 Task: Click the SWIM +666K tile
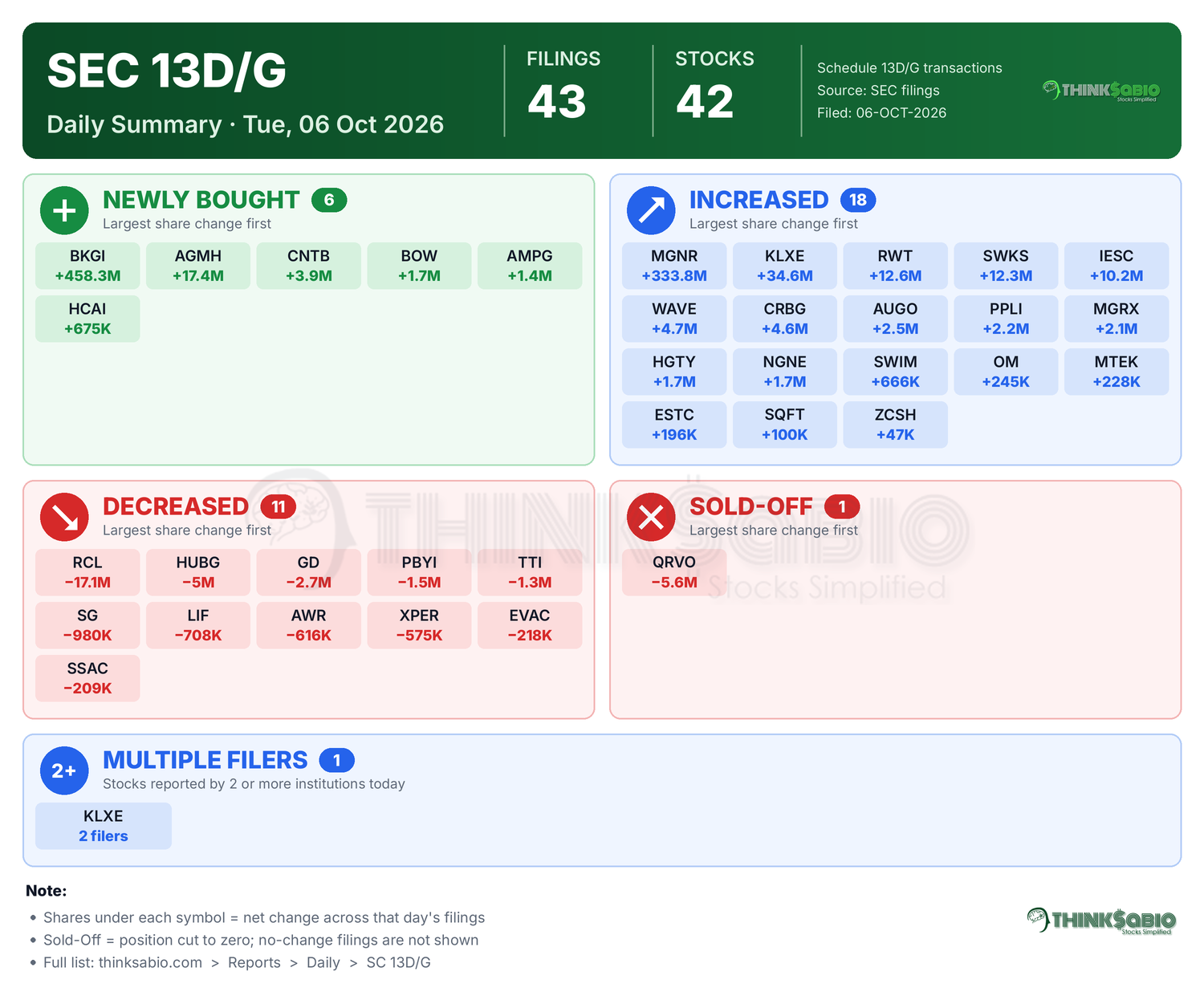pyautogui.click(x=896, y=372)
